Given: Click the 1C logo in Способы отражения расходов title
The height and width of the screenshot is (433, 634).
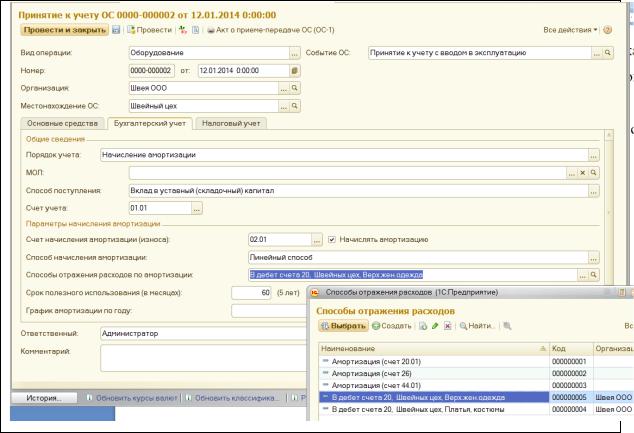Looking at the screenshot, I should (315, 292).
